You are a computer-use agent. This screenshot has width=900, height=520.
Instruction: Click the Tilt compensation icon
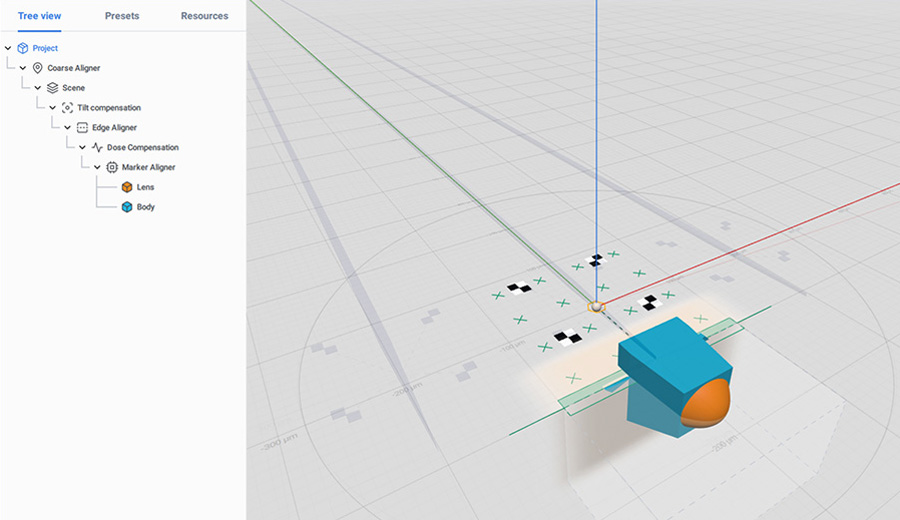point(67,108)
